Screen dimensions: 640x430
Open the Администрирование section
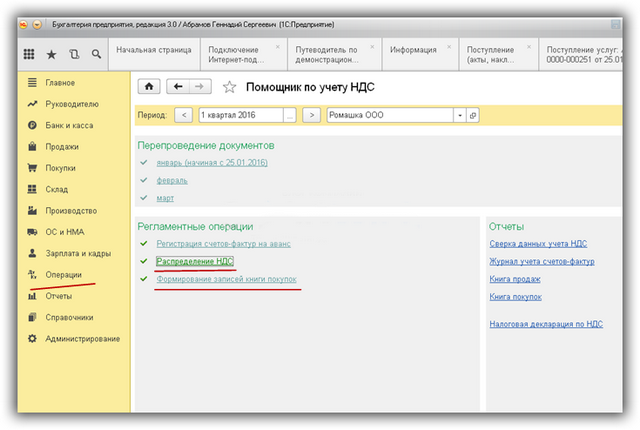[x=82, y=339]
